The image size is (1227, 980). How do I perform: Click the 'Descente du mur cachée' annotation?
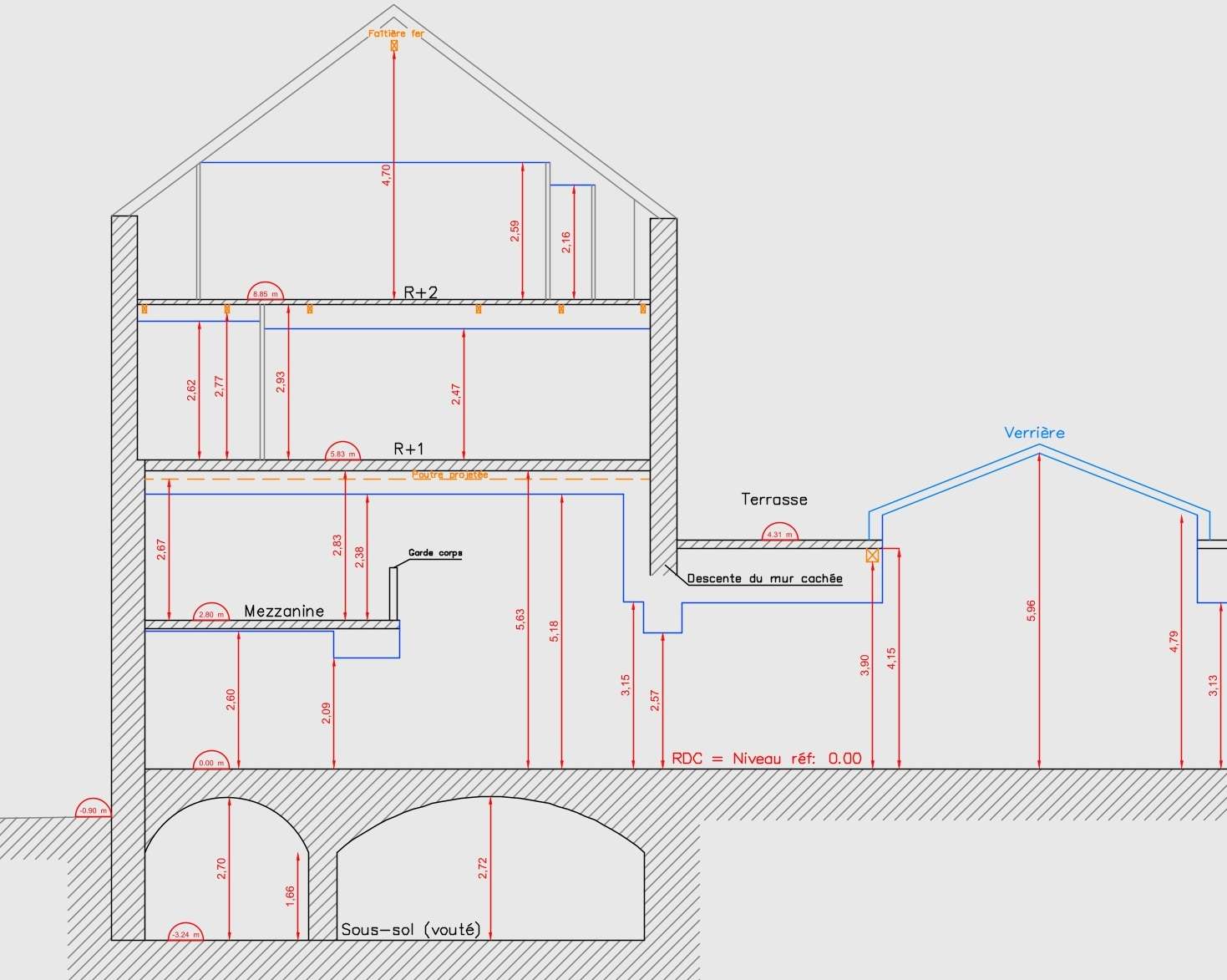point(764,578)
